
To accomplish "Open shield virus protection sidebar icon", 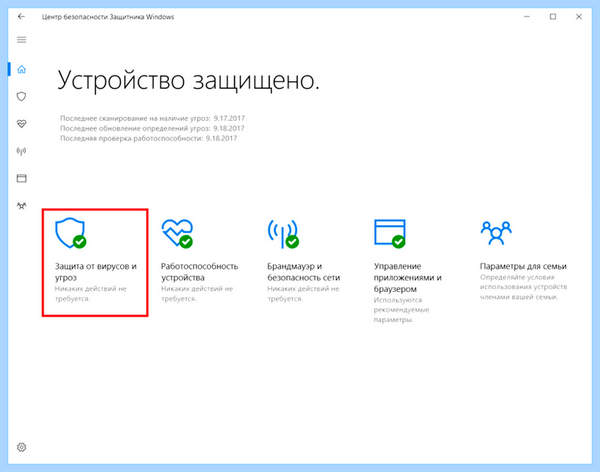I will click(21, 96).
